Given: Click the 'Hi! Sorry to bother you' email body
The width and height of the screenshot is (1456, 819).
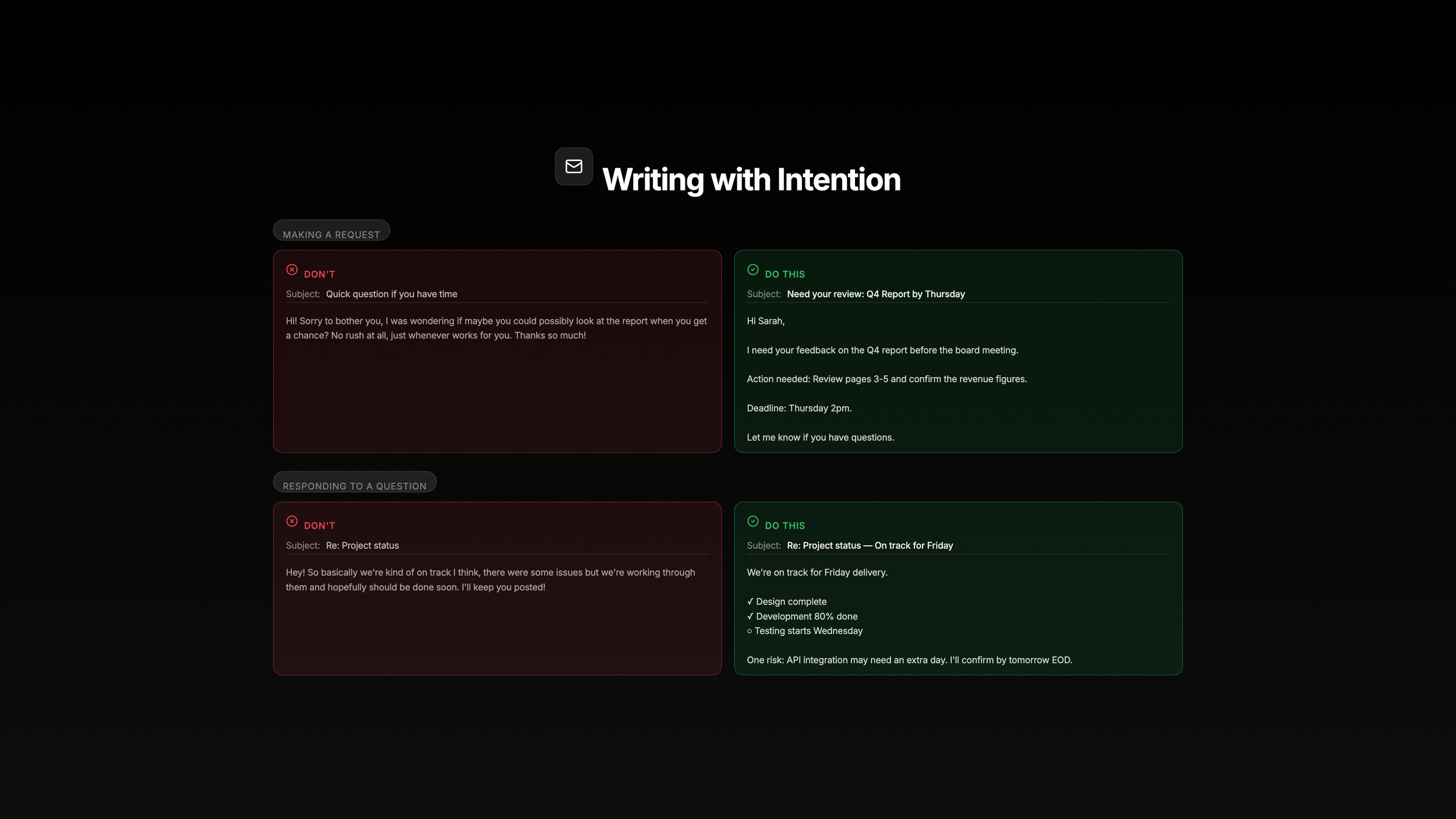Looking at the screenshot, I should click(x=496, y=328).
